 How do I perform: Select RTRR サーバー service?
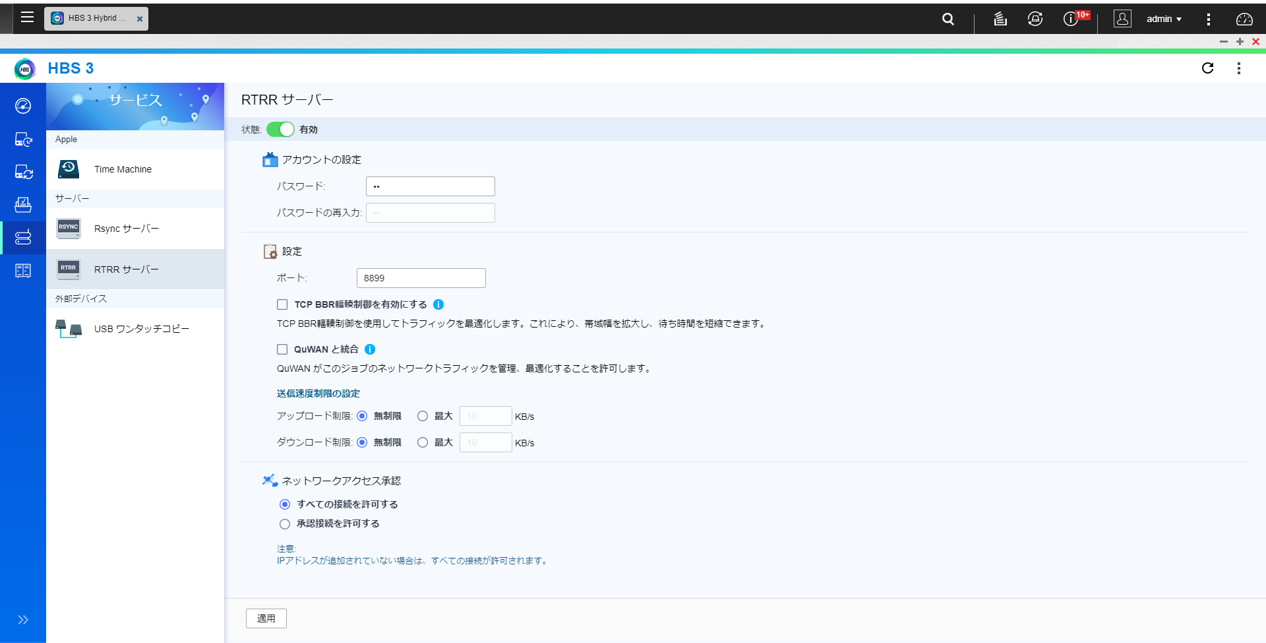(135, 269)
